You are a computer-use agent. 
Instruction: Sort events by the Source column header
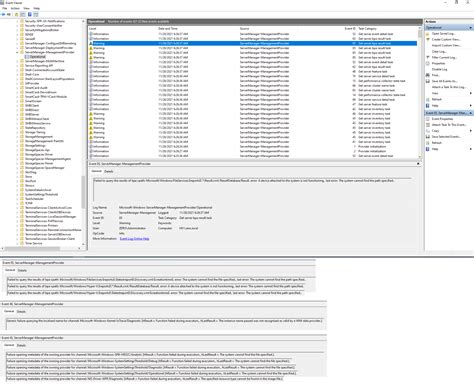click(x=244, y=29)
